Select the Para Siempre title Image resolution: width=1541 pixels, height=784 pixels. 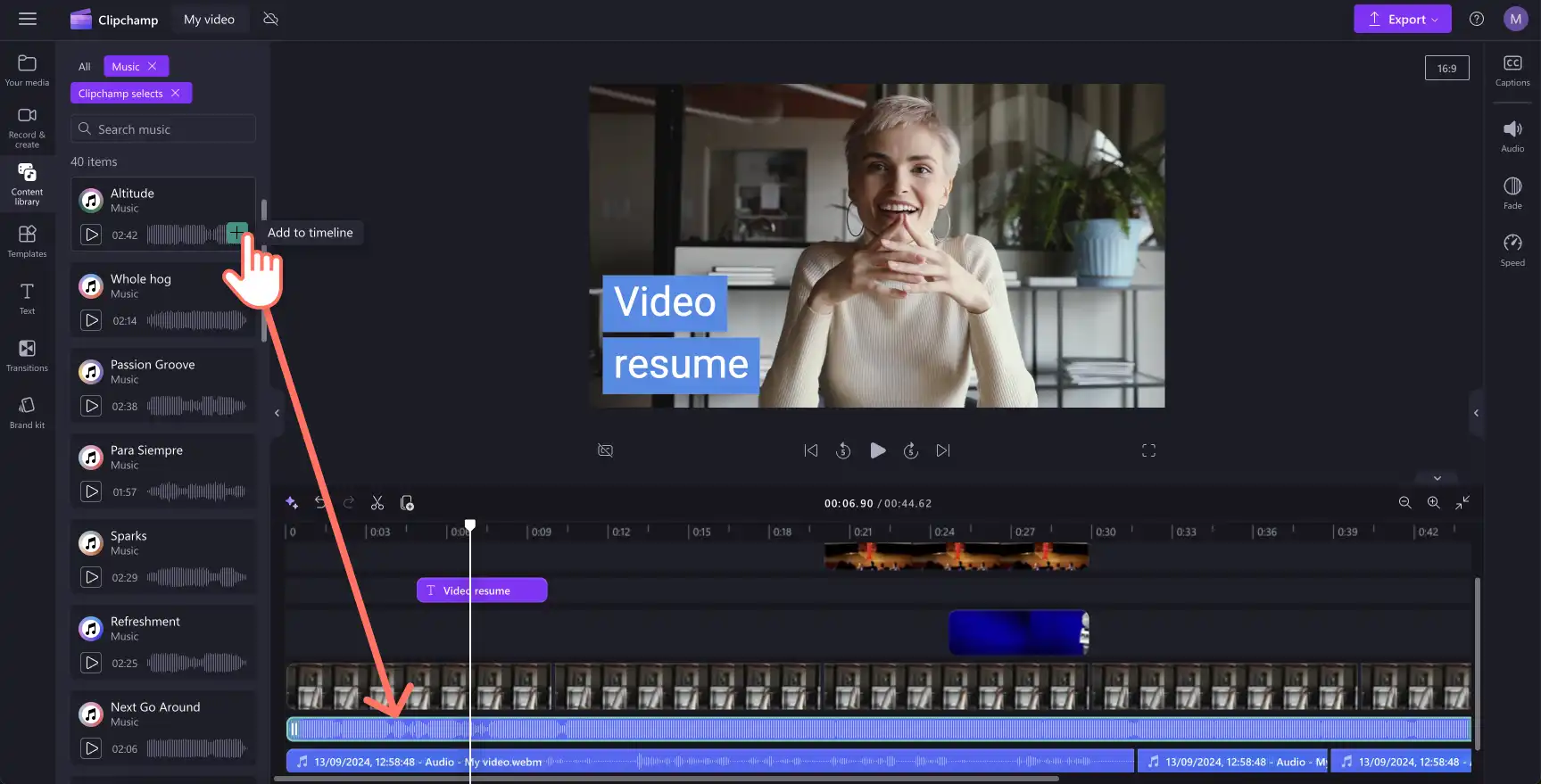tap(146, 450)
